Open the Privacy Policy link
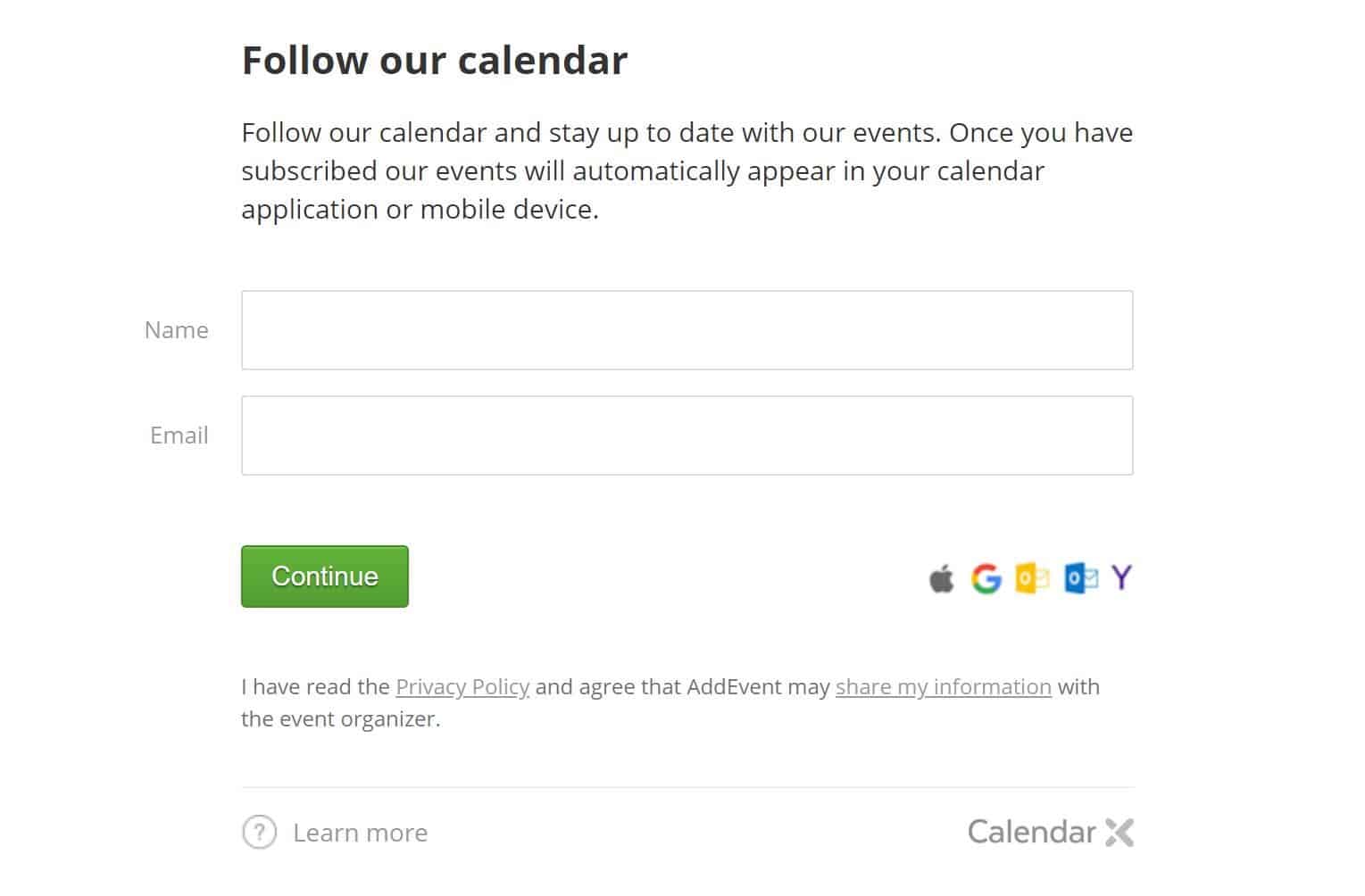Viewport: 1365px width, 896px height. pyautogui.click(x=462, y=686)
